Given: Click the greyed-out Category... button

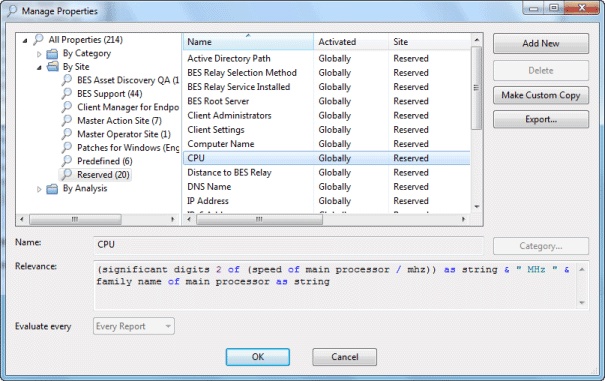Looking at the screenshot, I should pyautogui.click(x=541, y=246).
